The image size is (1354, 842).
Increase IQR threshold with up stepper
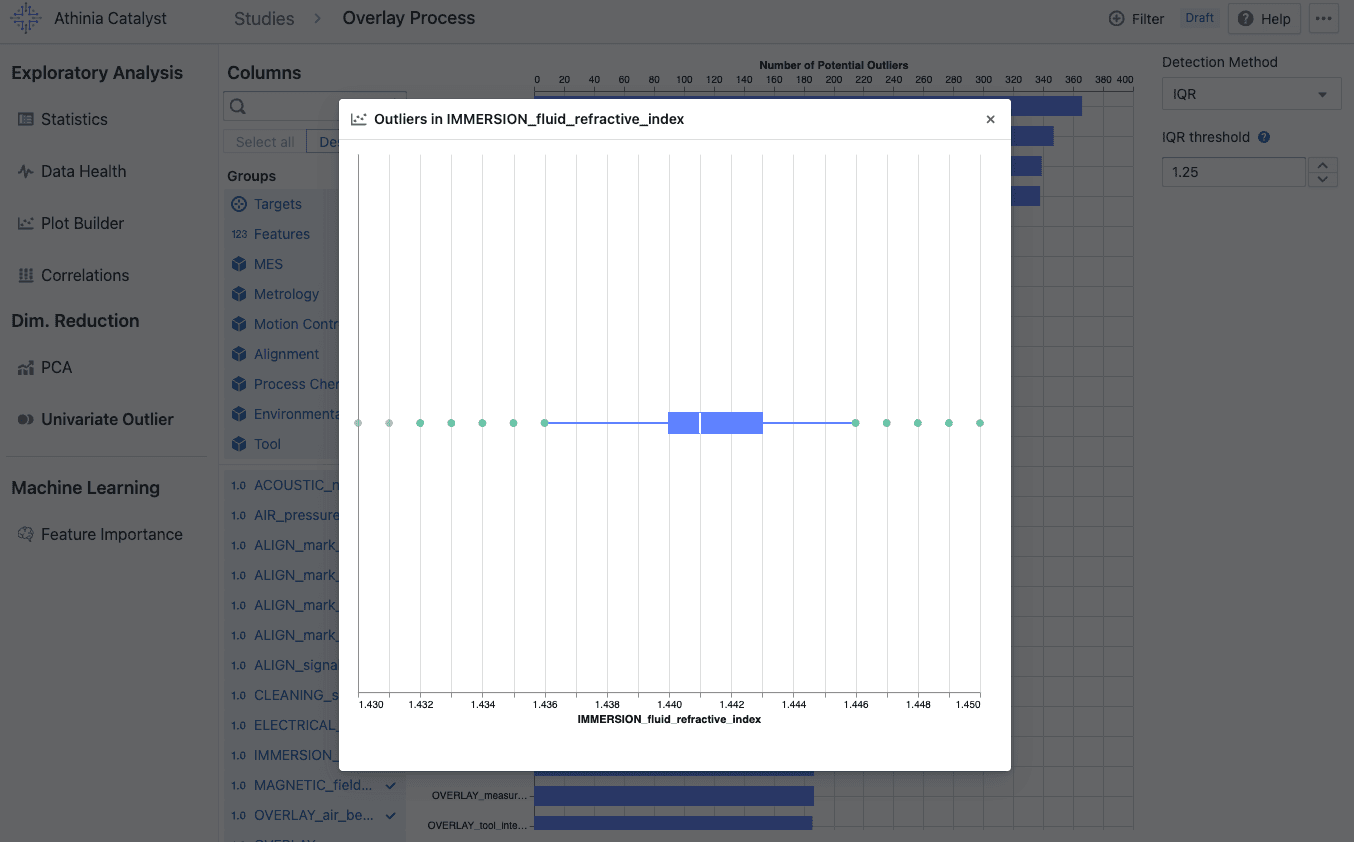(x=1323, y=165)
